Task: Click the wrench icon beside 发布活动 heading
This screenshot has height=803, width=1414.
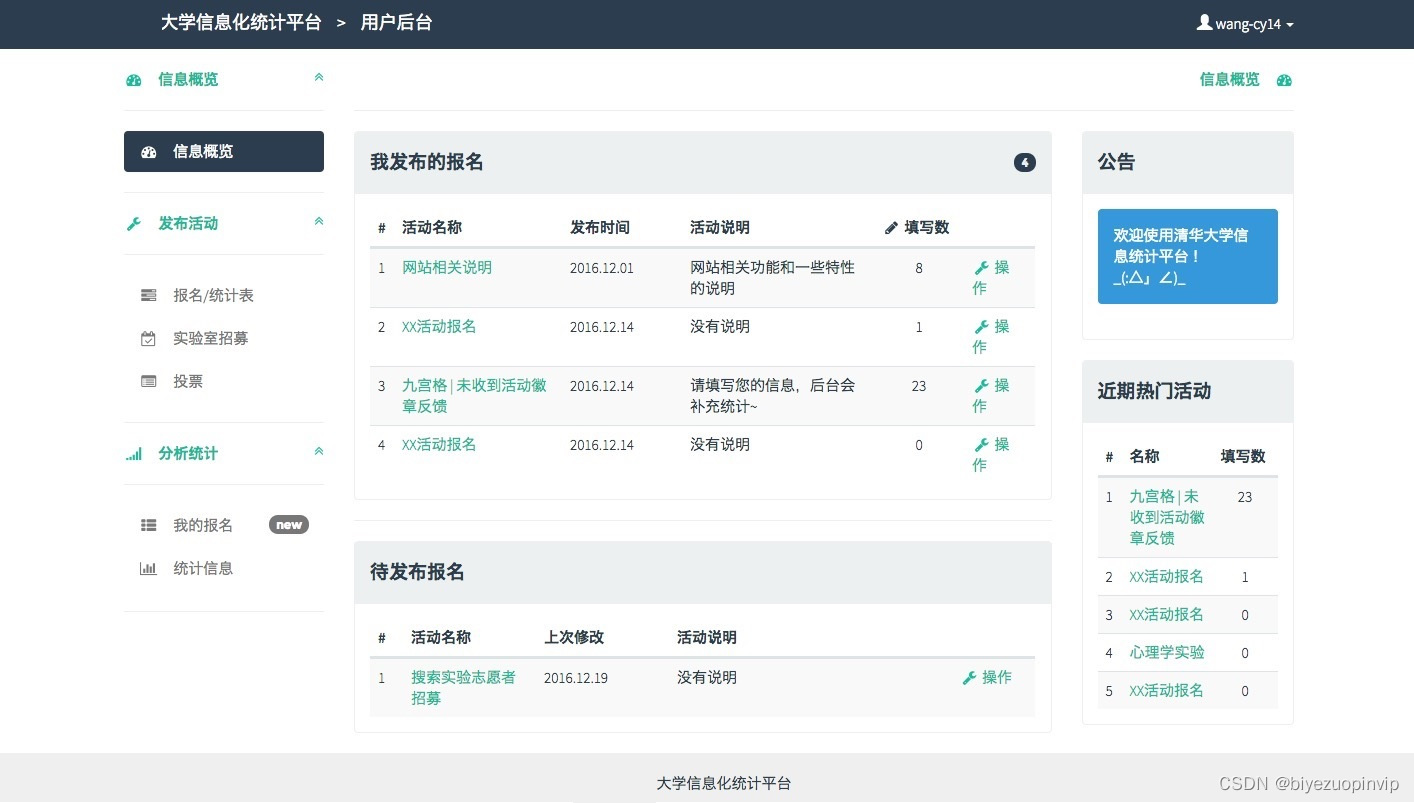Action: [134, 224]
